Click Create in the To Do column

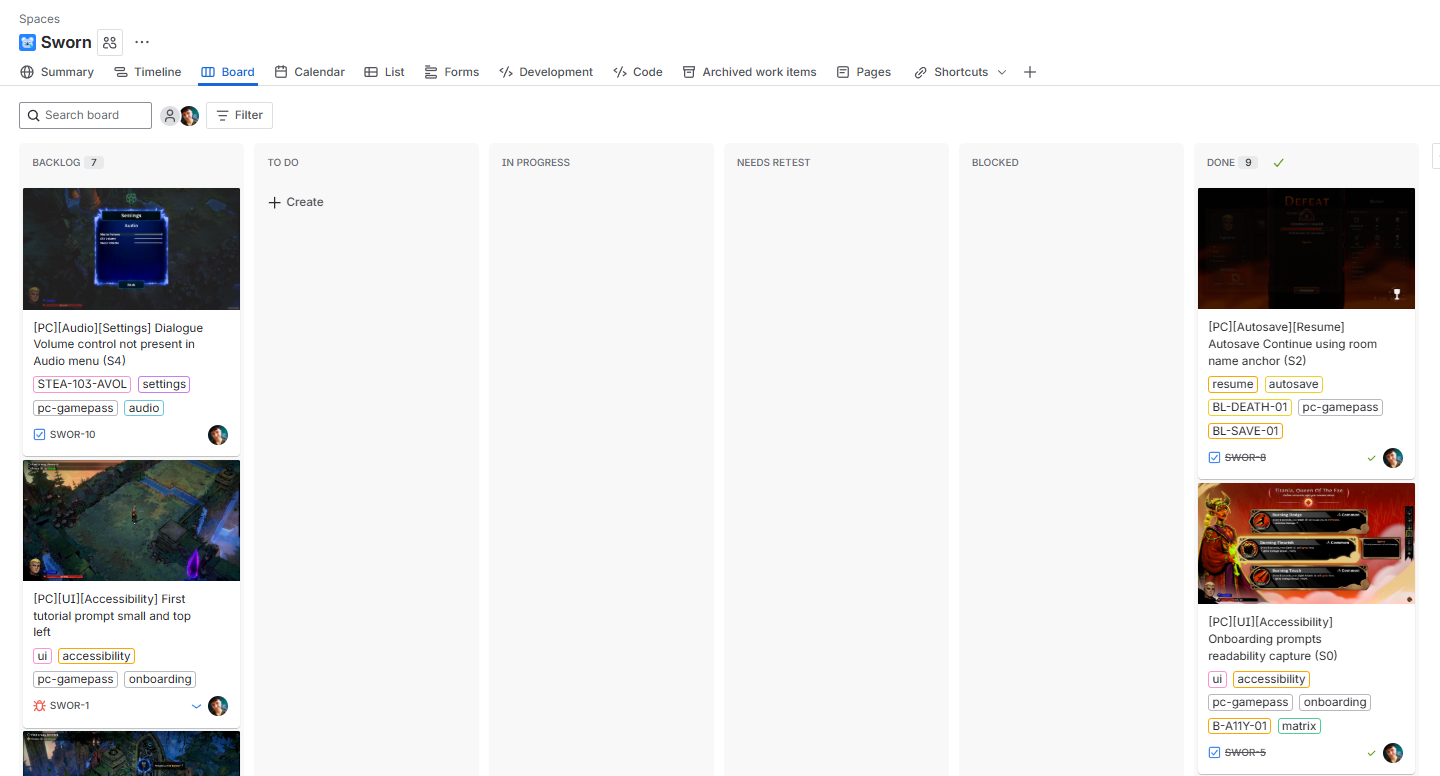[296, 202]
